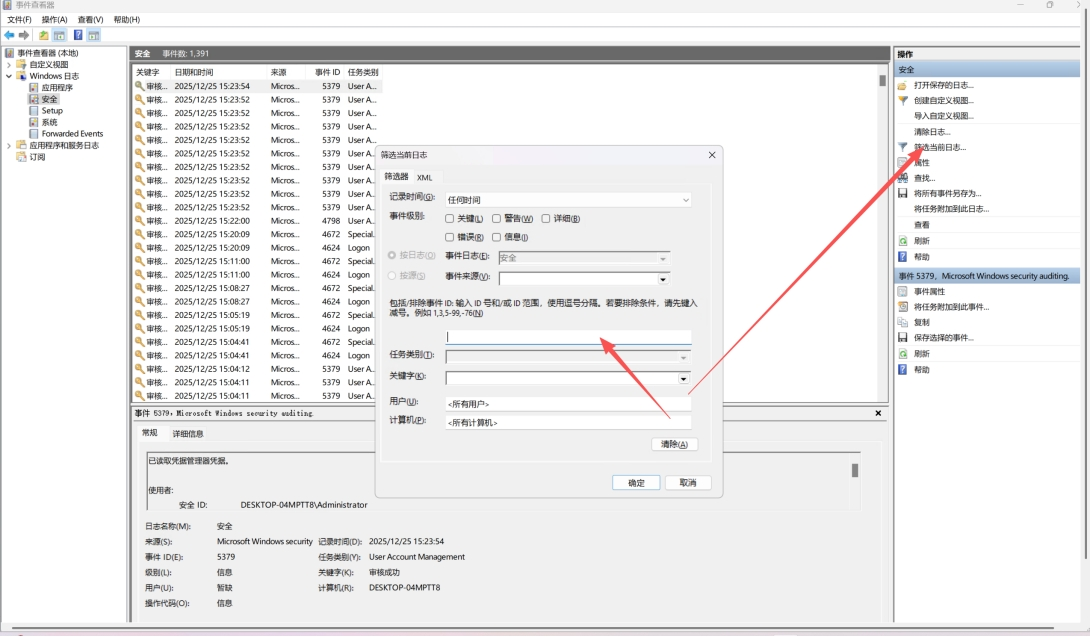Click the 将所有事件另存为 floppy disk icon

(902, 193)
